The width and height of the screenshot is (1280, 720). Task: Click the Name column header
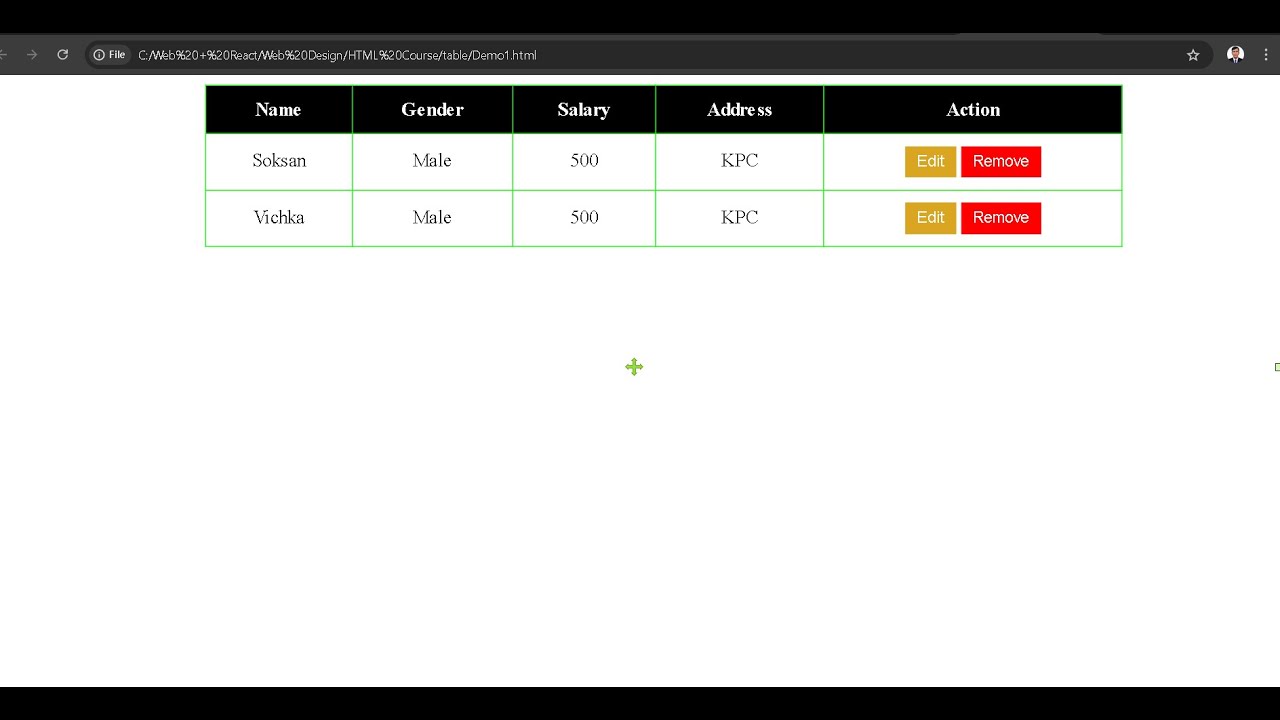(x=279, y=109)
